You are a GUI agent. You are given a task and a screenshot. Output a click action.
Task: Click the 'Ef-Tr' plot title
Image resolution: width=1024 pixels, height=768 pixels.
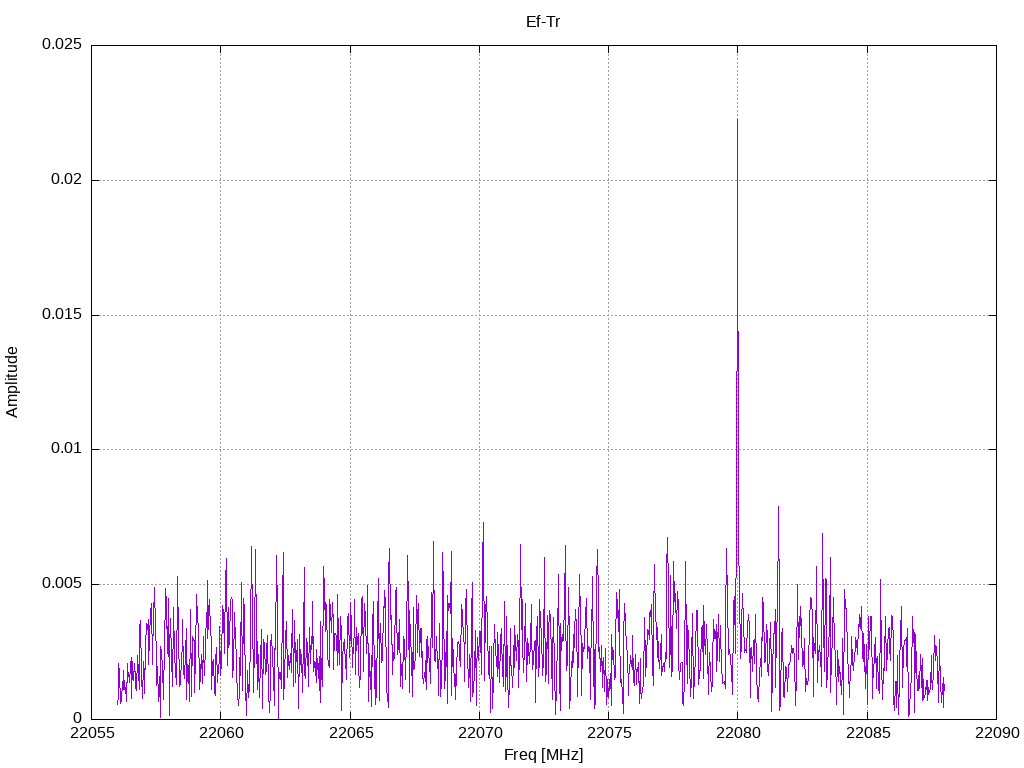click(x=543, y=21)
